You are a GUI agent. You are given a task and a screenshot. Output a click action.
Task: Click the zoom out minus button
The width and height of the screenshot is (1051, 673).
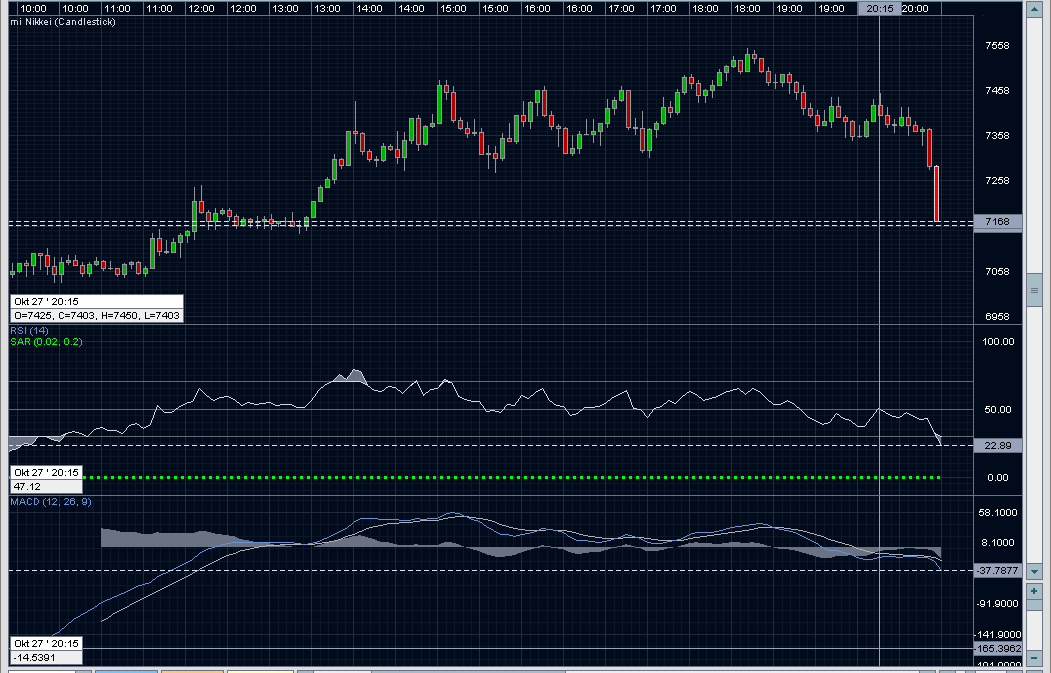pos(1034,659)
